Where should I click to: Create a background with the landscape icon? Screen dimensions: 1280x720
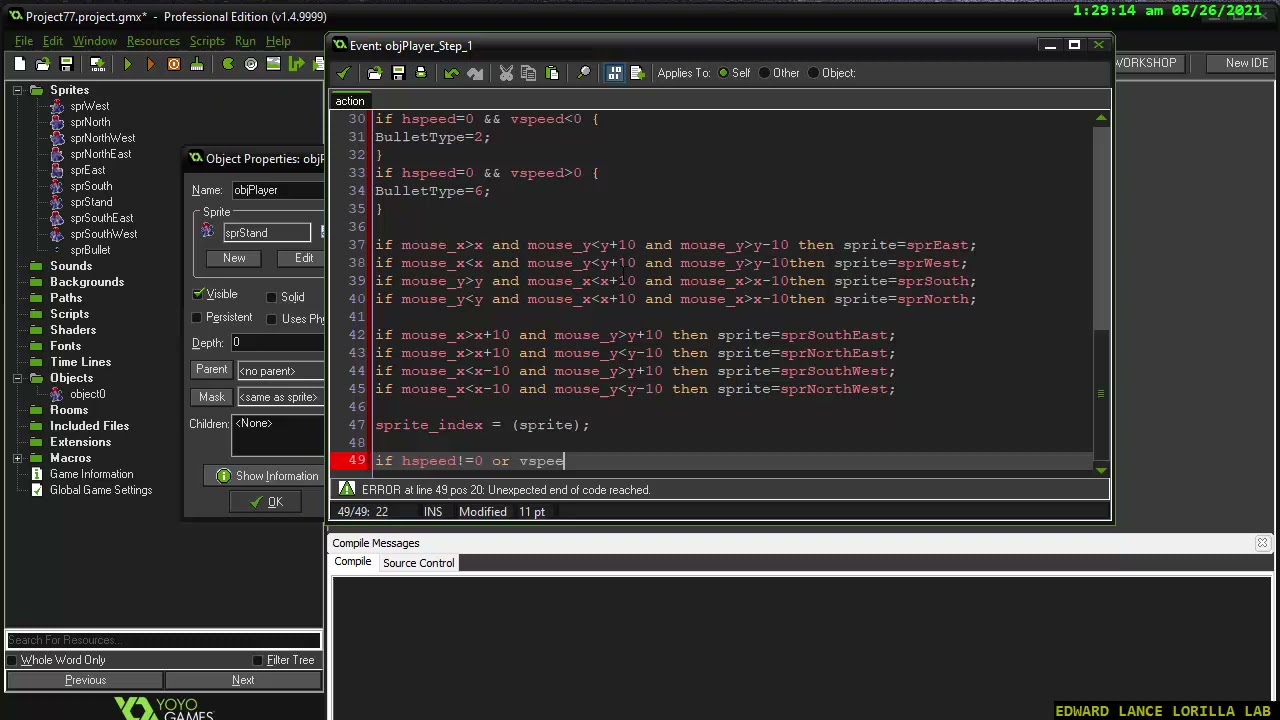(274, 64)
